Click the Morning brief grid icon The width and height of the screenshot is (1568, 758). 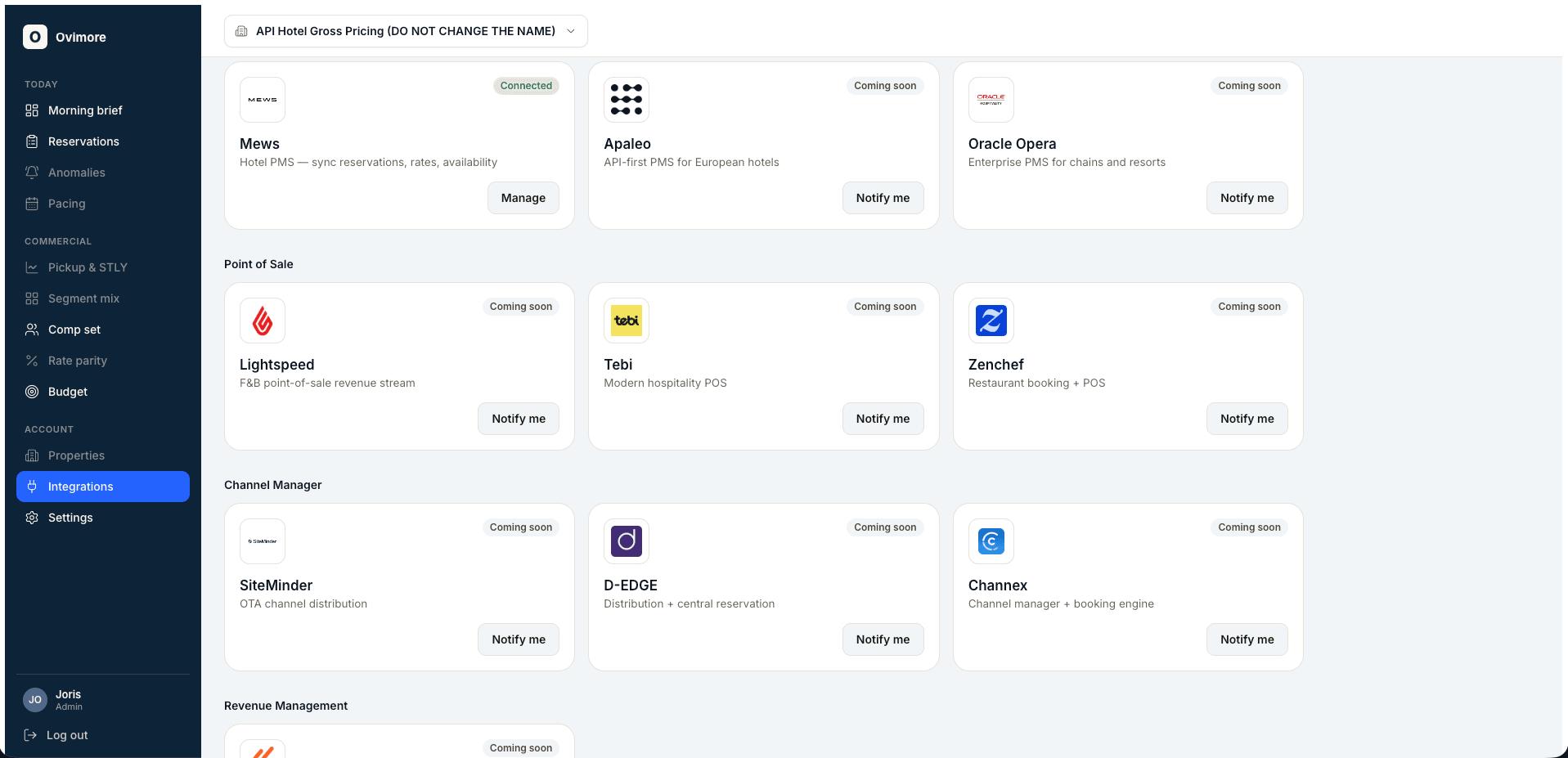[32, 110]
